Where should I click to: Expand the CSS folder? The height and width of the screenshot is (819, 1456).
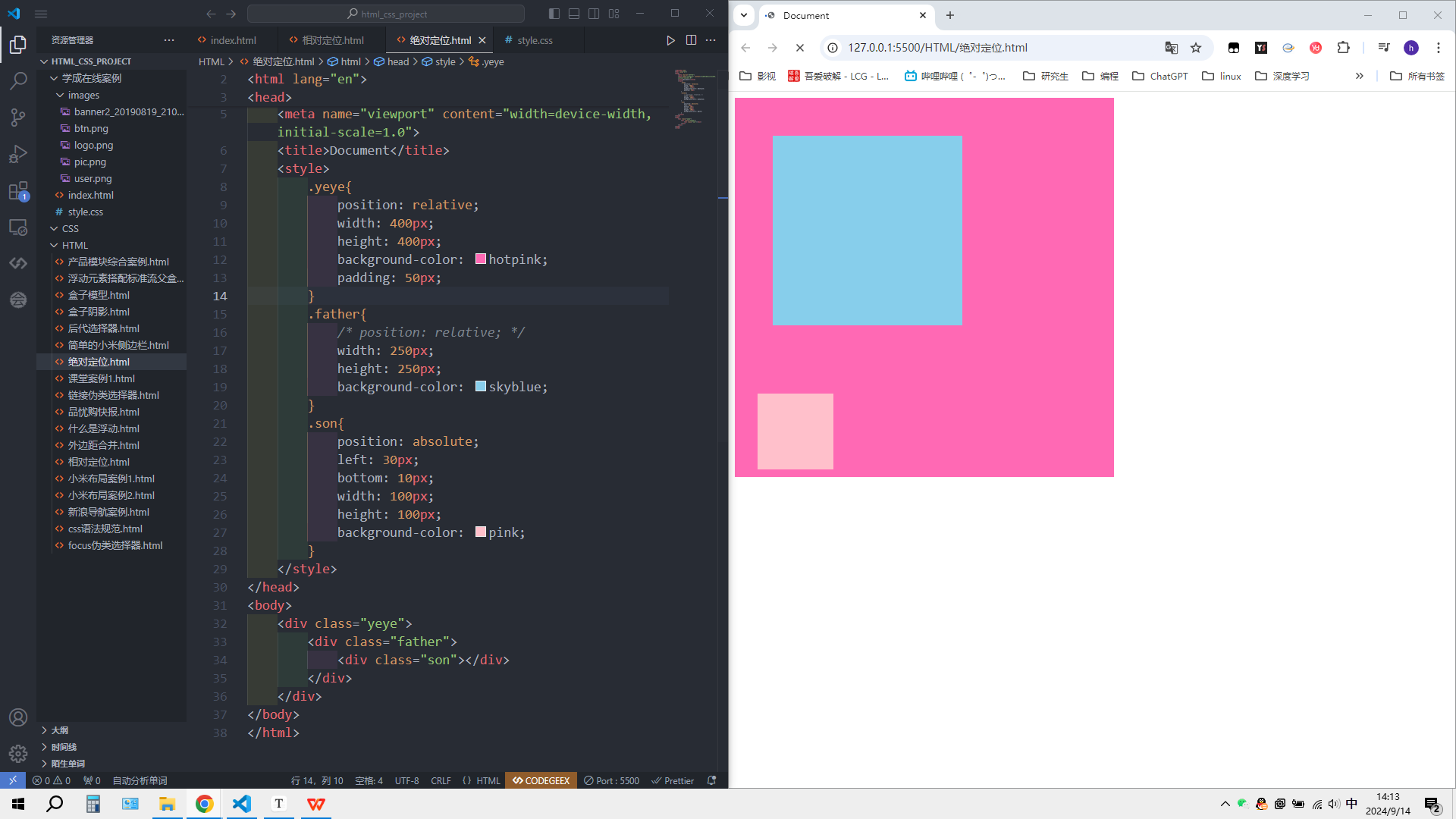pyautogui.click(x=70, y=228)
